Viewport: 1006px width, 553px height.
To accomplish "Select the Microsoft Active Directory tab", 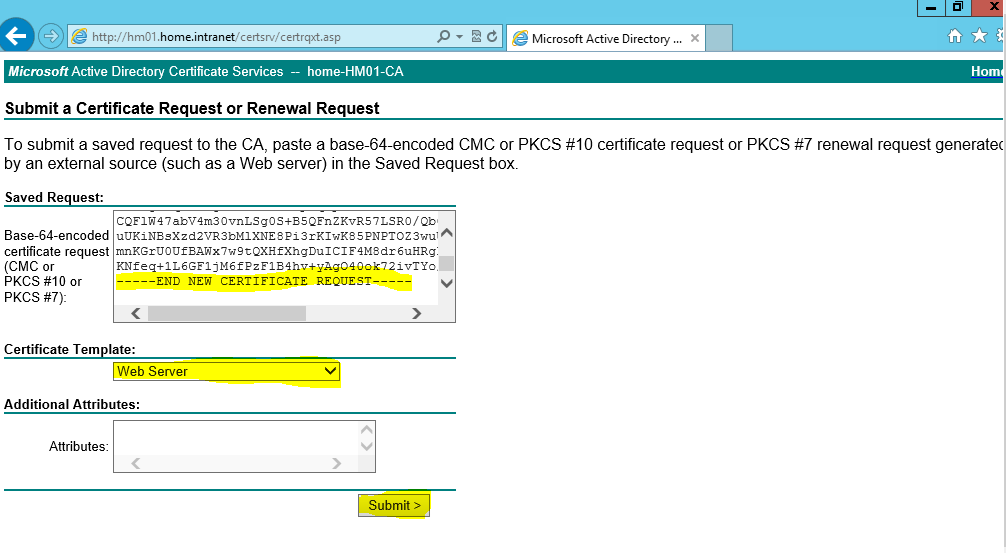I will [600, 39].
